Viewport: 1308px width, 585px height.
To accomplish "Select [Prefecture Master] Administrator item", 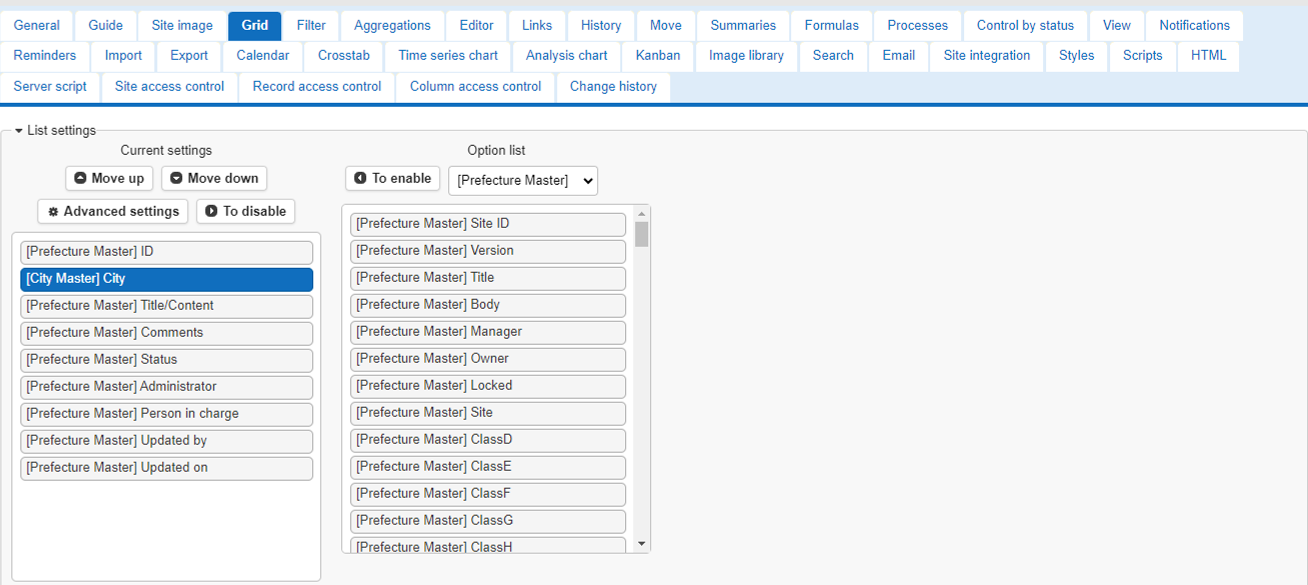I will tap(167, 387).
